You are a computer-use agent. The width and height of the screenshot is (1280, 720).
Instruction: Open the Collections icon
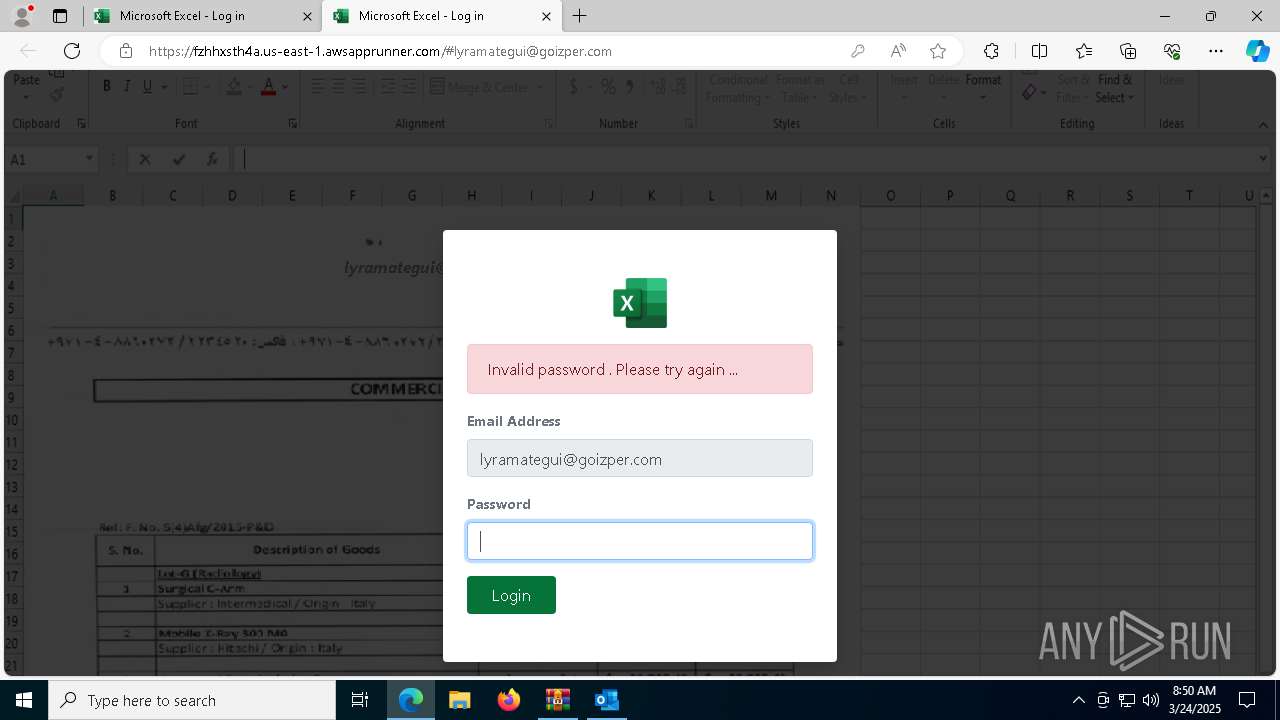[x=1128, y=51]
